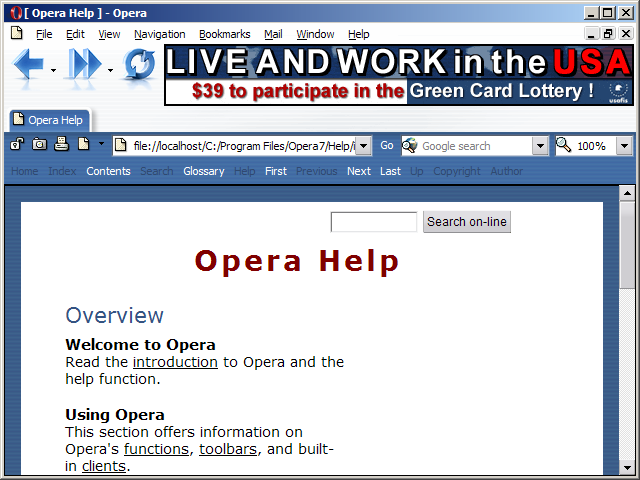The width and height of the screenshot is (640, 480).
Task: Click the magnifier icon beside the 100% zoom
Action: pos(564,145)
